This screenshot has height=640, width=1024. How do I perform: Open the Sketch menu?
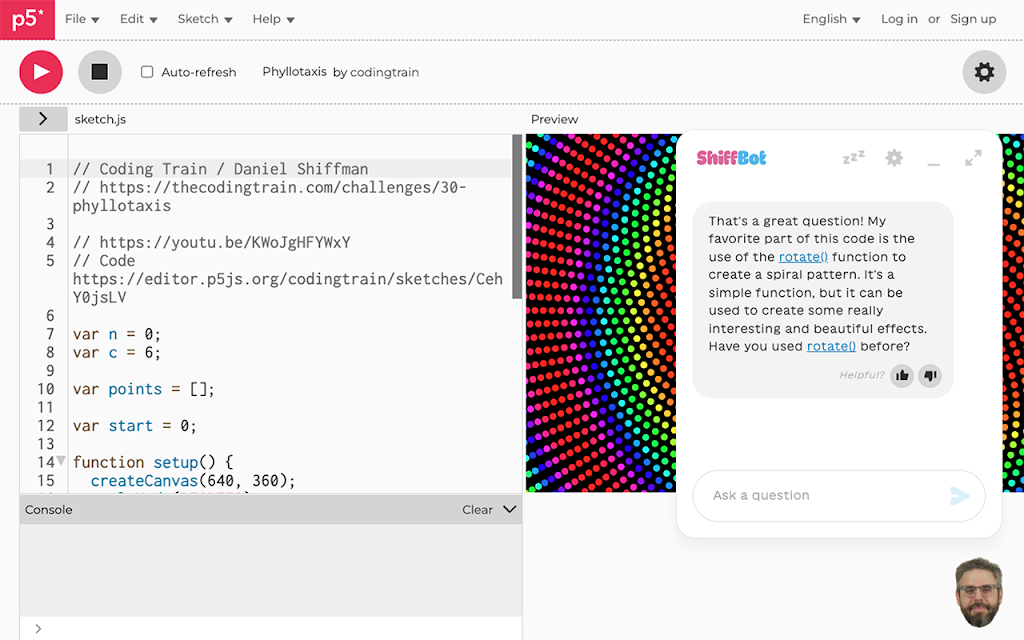point(205,19)
